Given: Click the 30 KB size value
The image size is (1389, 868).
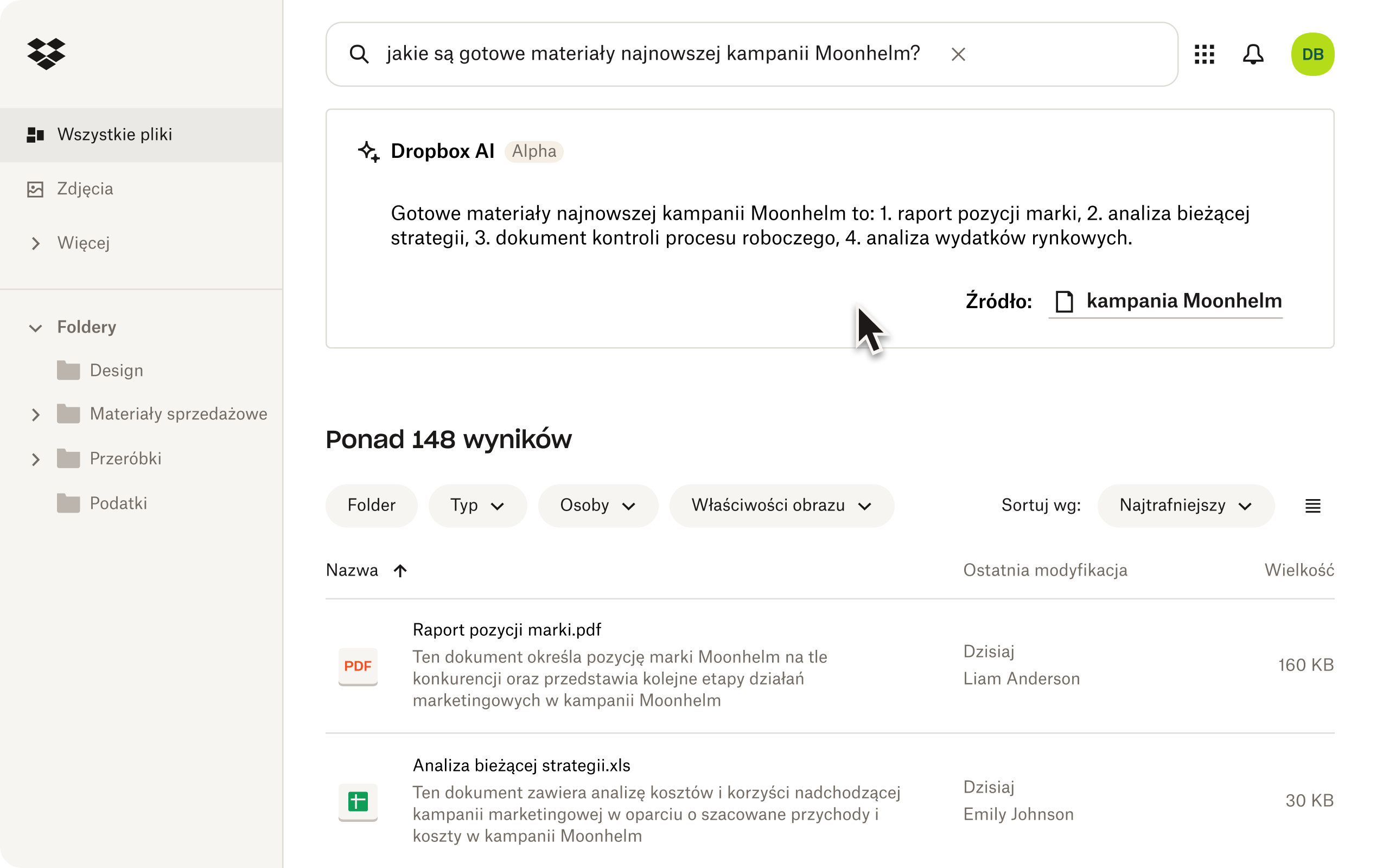Looking at the screenshot, I should (x=1309, y=800).
